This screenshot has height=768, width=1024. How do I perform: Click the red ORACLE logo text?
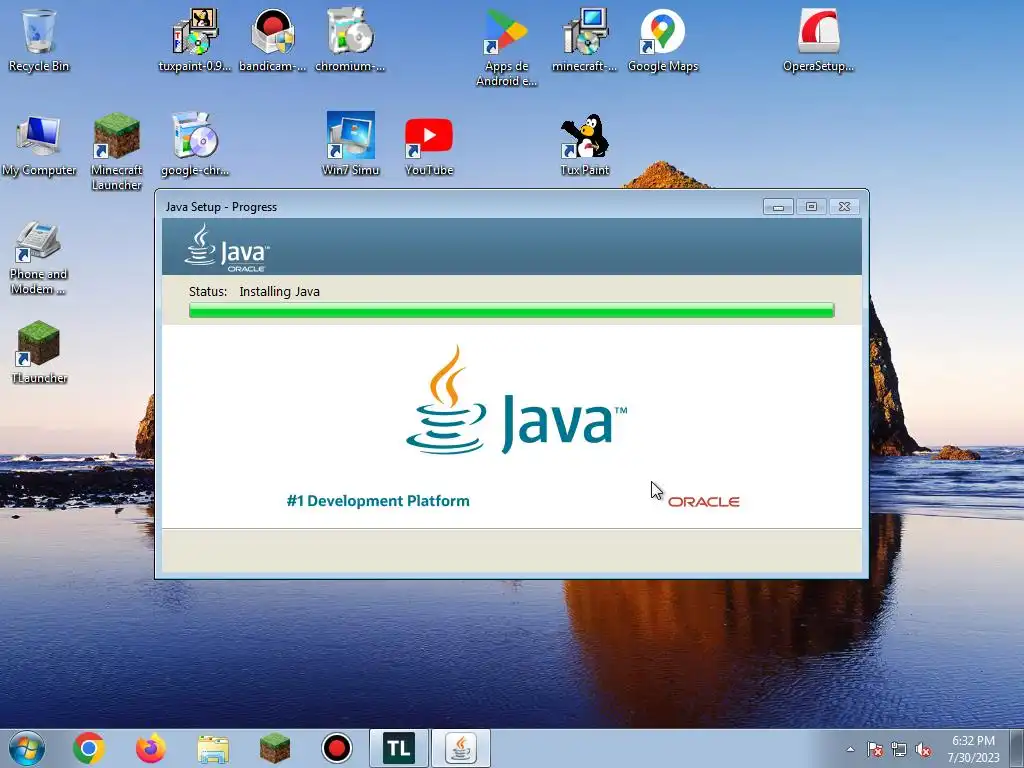click(x=704, y=502)
